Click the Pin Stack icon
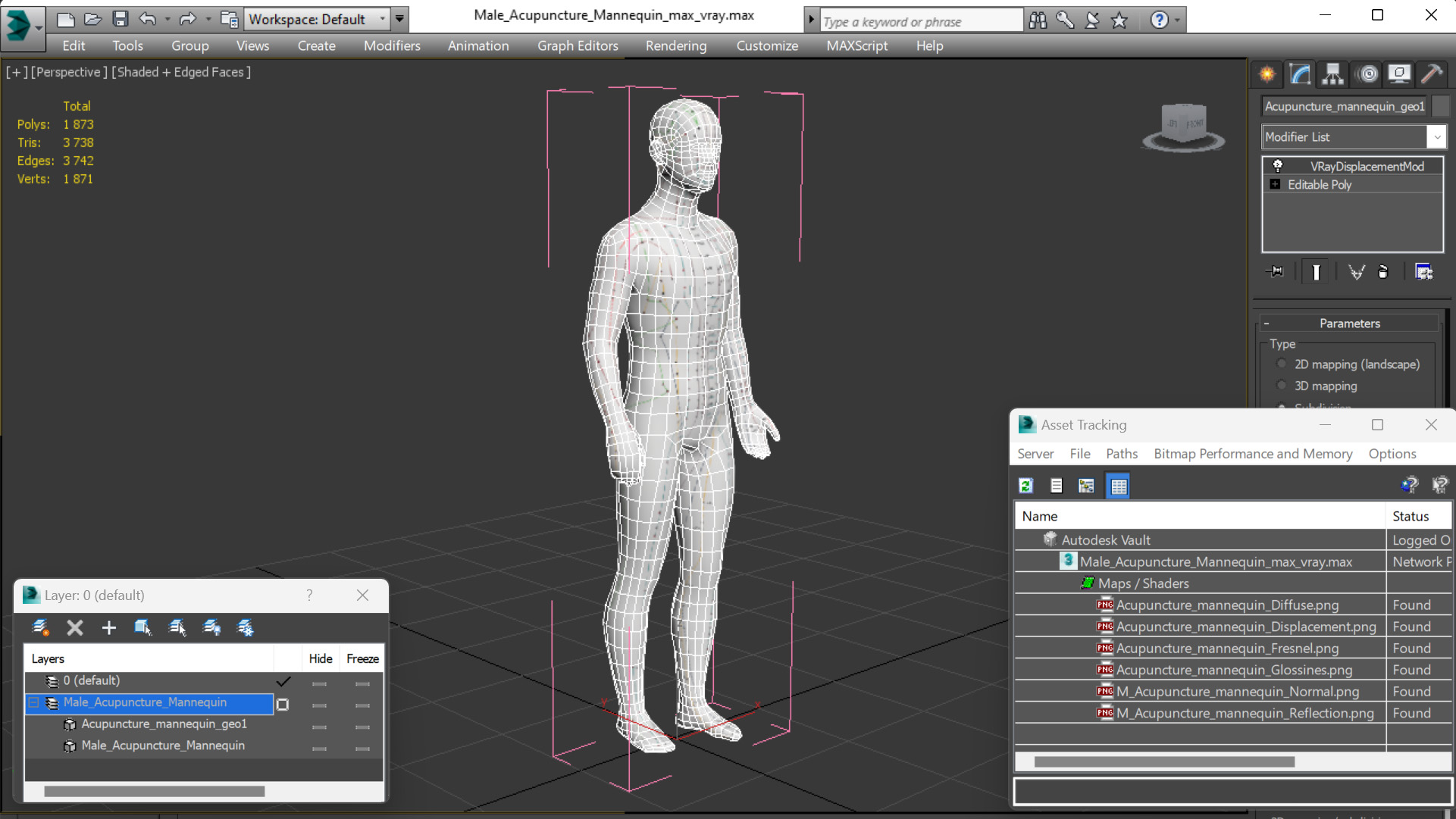The width and height of the screenshot is (1456, 819). click(x=1276, y=272)
